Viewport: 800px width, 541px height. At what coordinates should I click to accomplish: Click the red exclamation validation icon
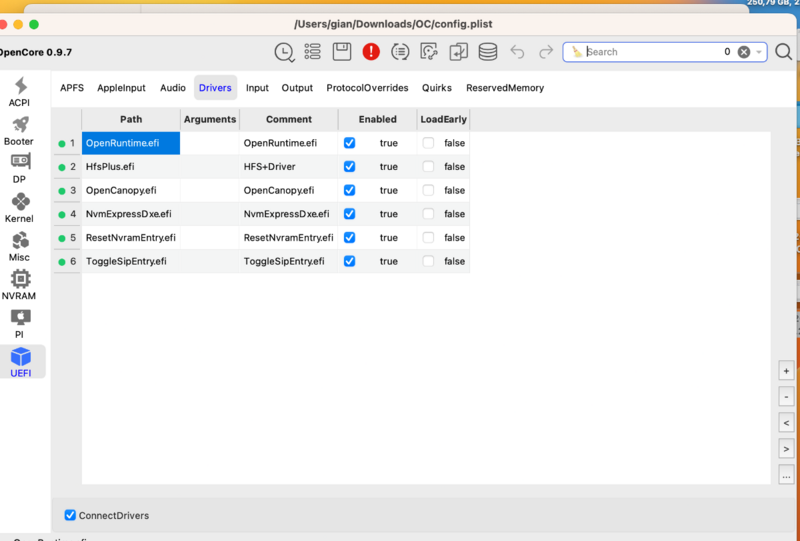pos(371,52)
